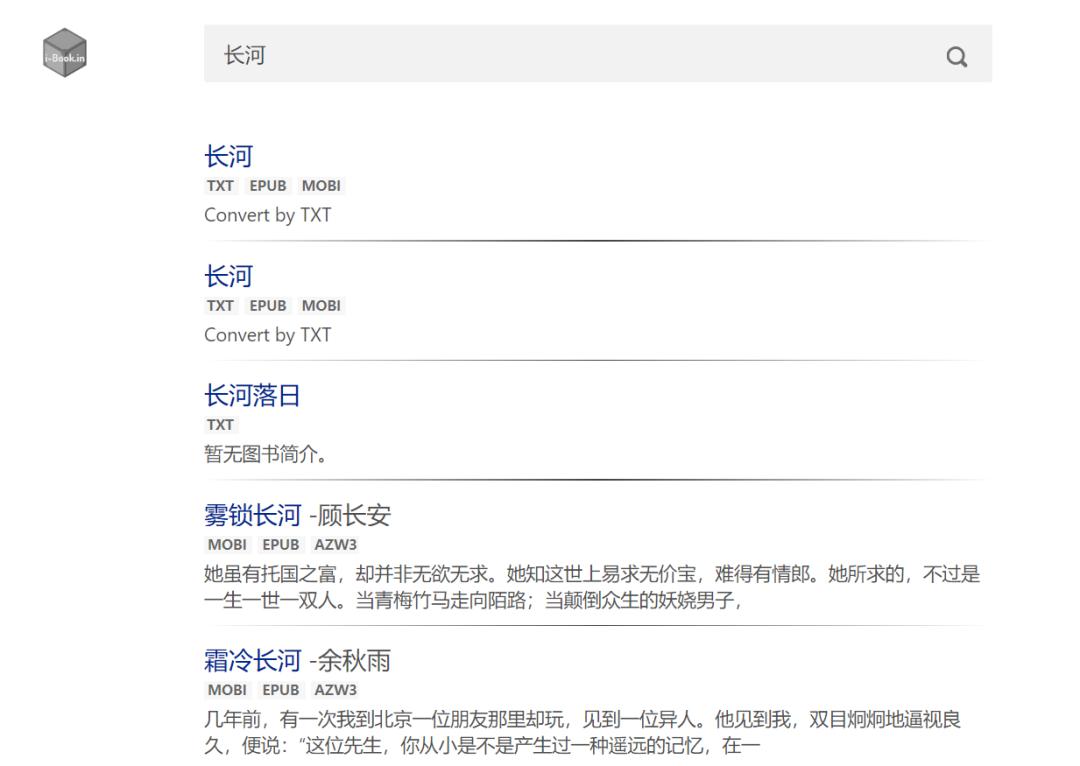1080x766 pixels.
Task: Select the MOBI badge under the second 长河 result
Action: pos(321,305)
